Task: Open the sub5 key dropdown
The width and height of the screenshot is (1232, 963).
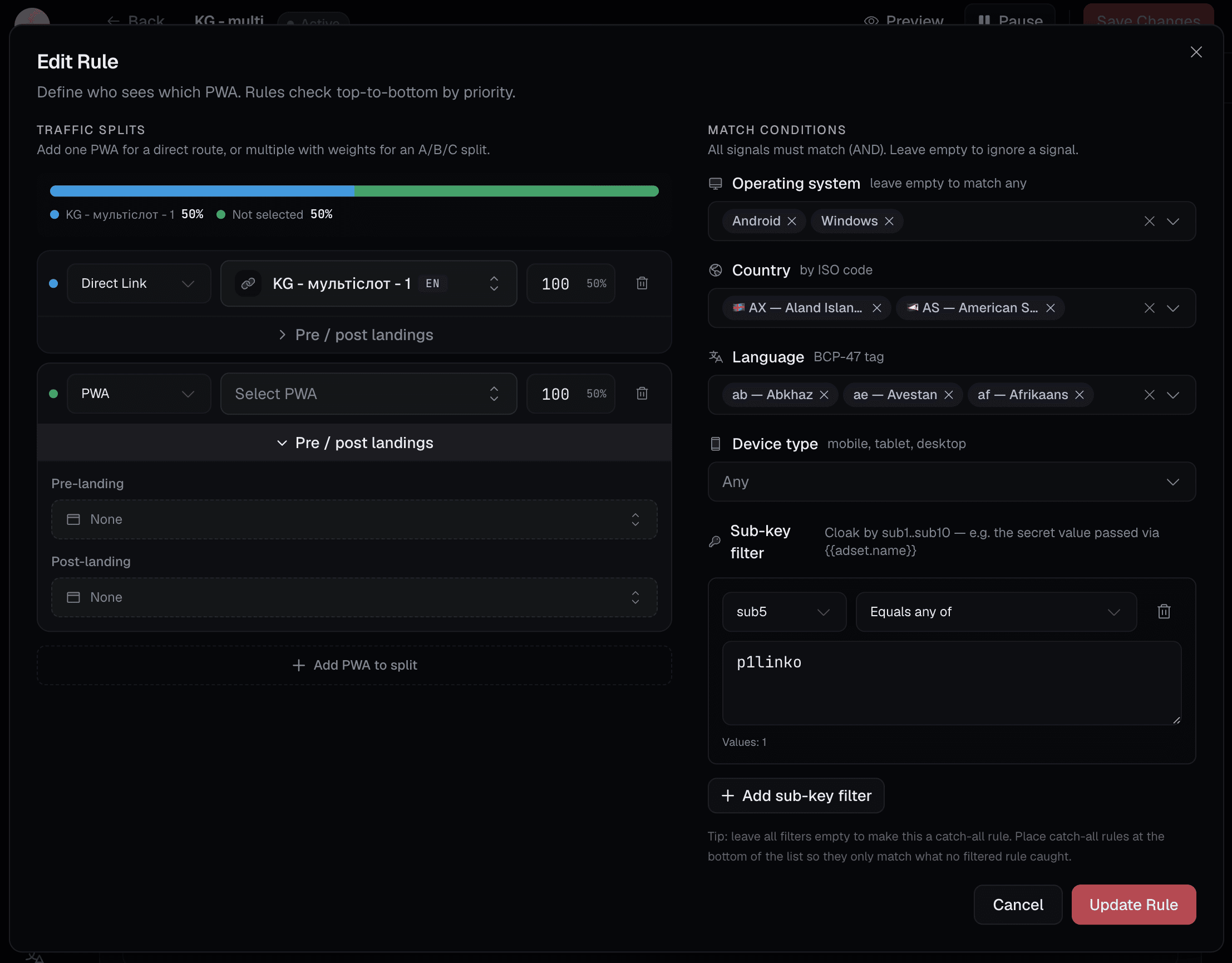Action: tap(784, 612)
